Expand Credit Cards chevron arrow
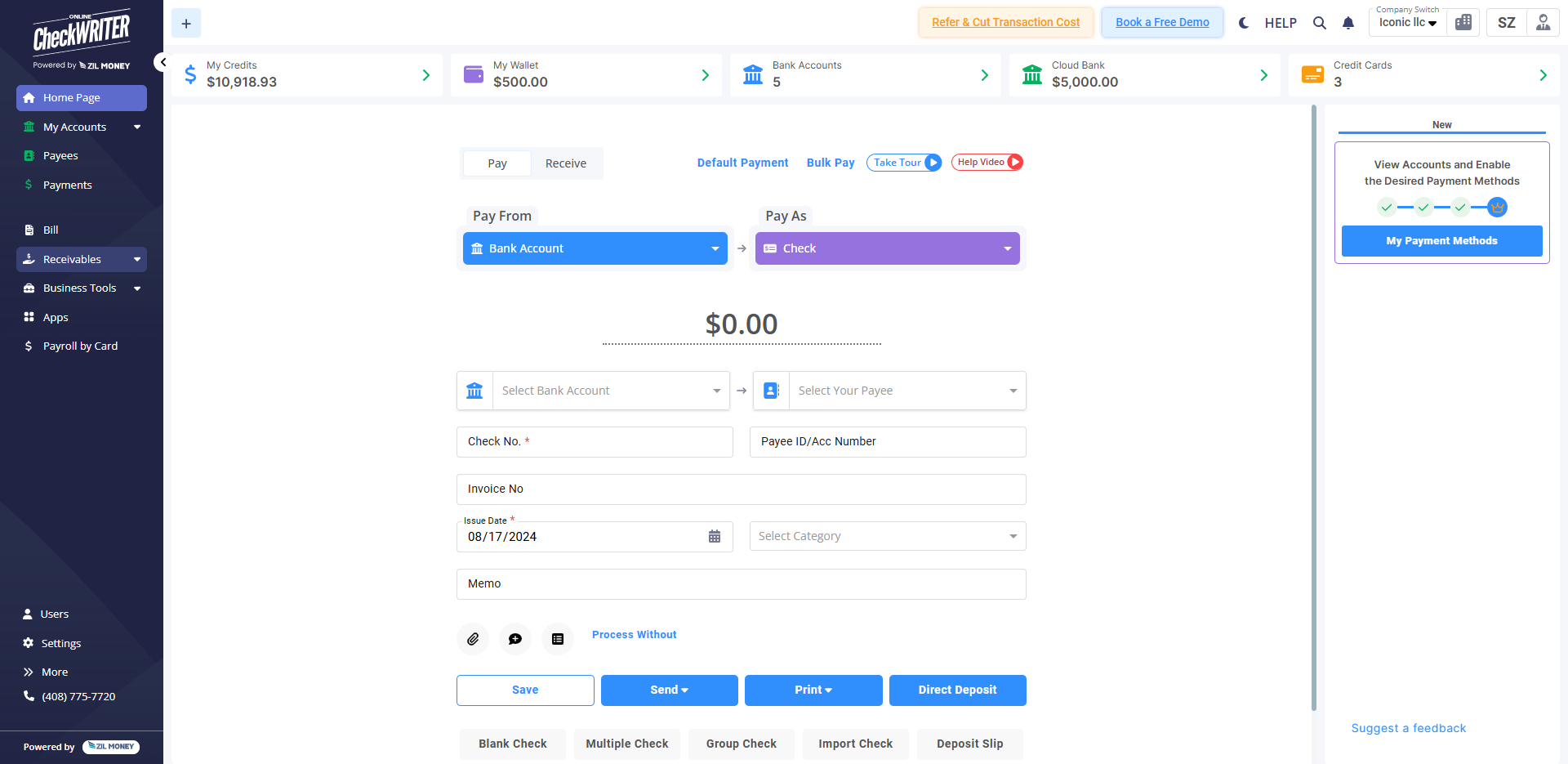The width and height of the screenshot is (1568, 764). coord(1543,75)
